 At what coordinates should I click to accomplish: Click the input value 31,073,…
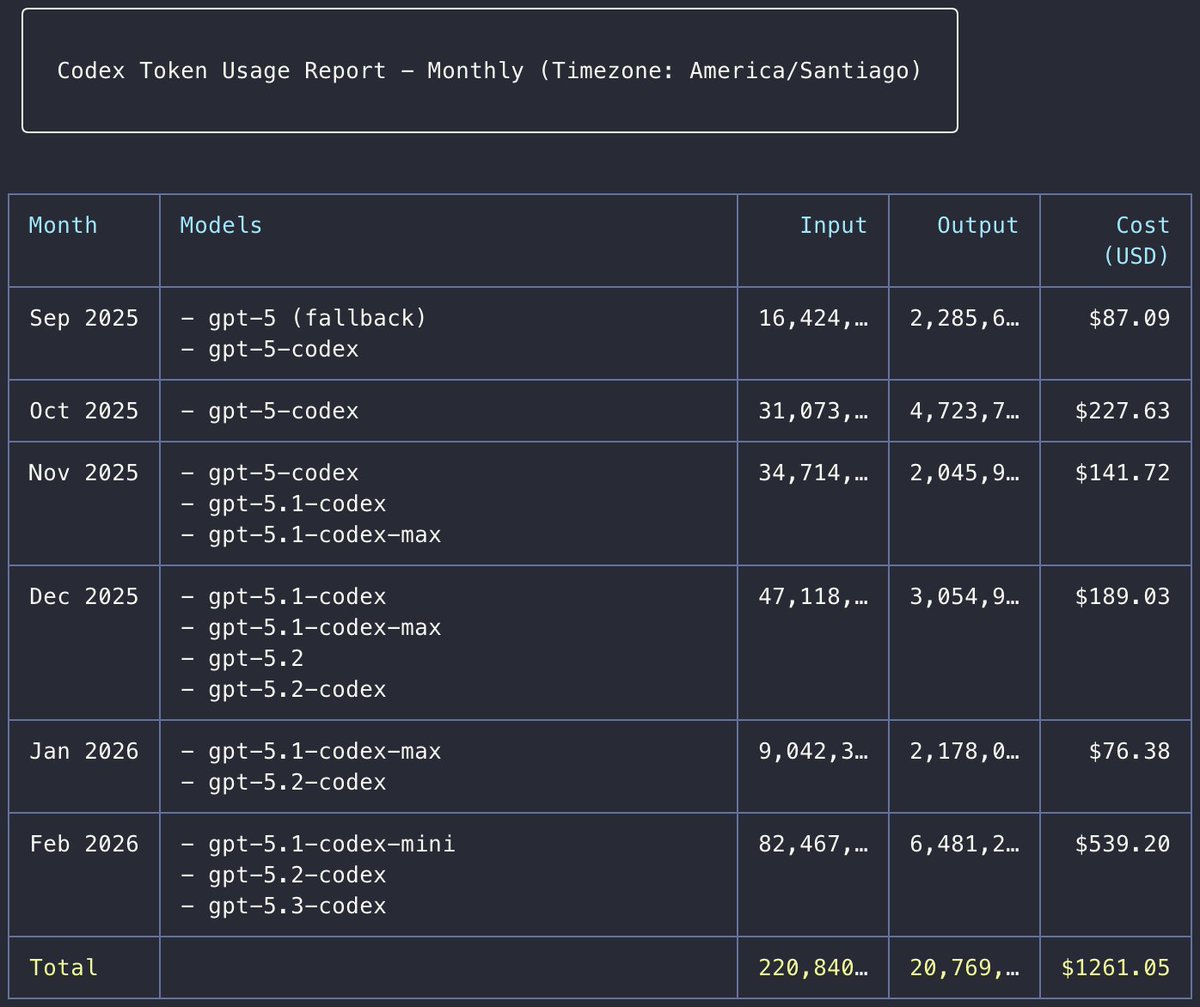pyautogui.click(x=814, y=412)
